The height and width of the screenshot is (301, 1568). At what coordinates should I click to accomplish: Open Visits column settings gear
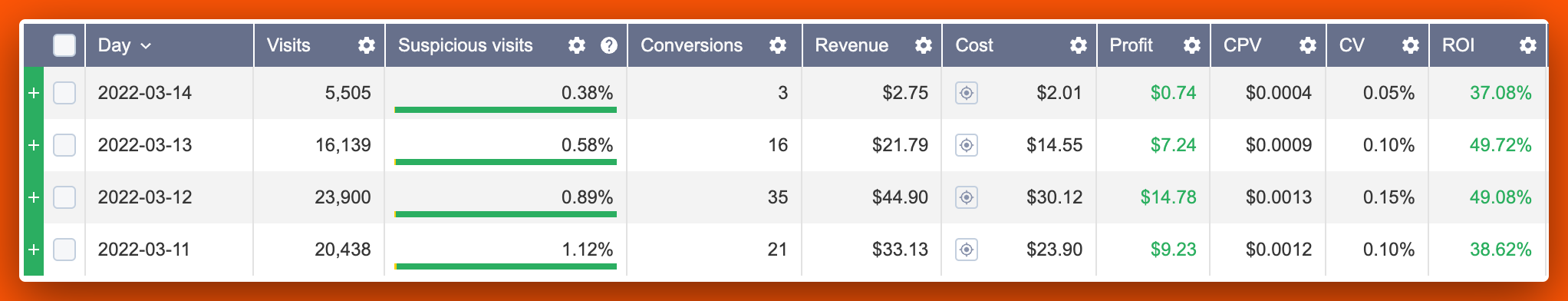tap(367, 45)
